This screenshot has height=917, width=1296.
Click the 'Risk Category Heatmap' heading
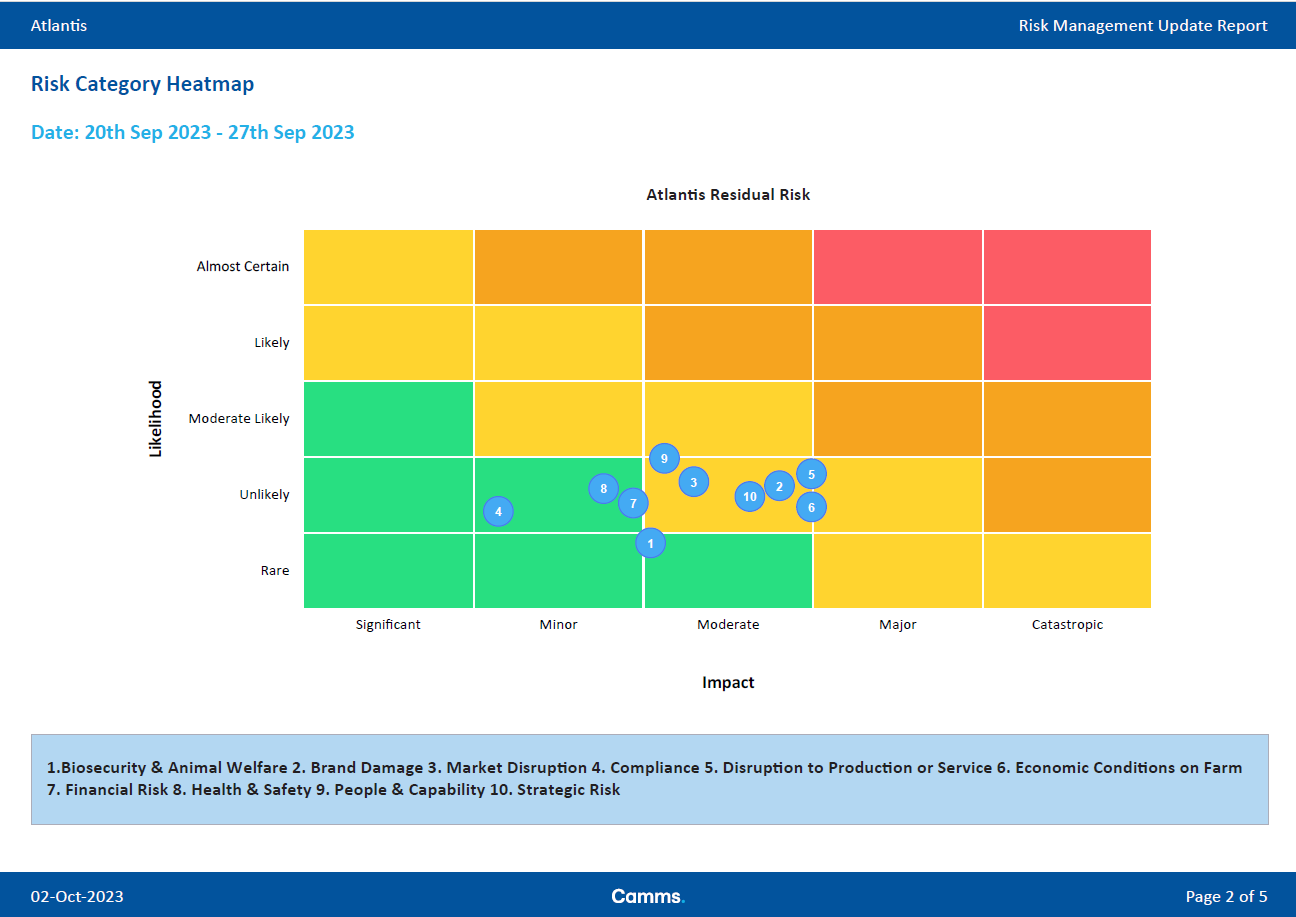tap(142, 84)
